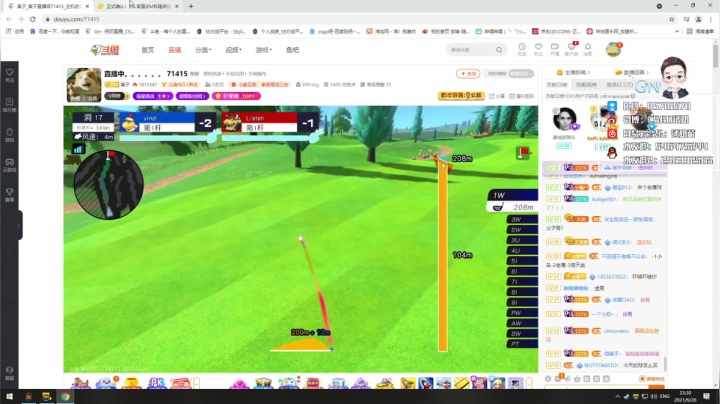
Task: Open the follow heart icon in header
Action: pyautogui.click(x=538, y=49)
